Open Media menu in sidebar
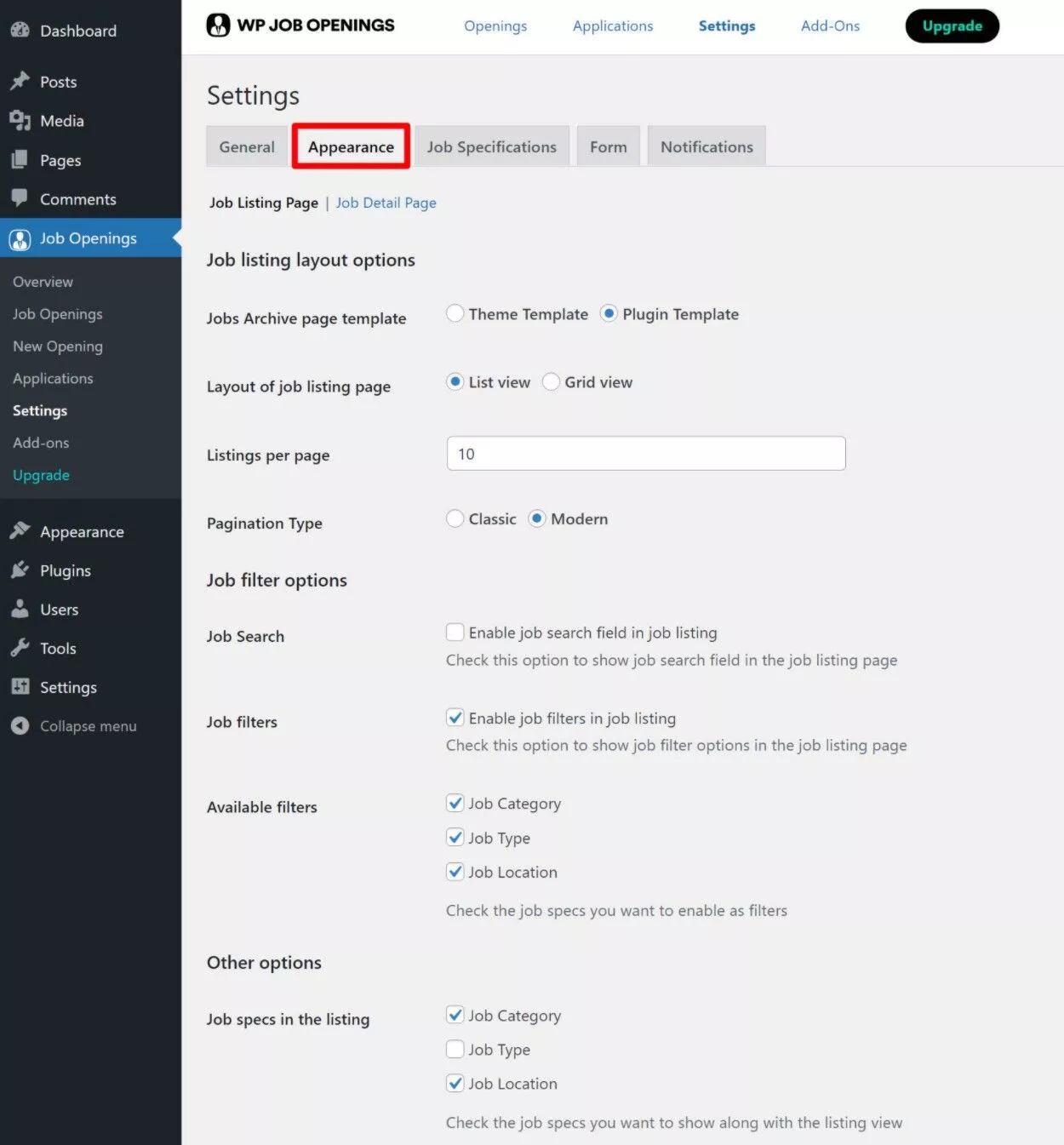 click(61, 121)
